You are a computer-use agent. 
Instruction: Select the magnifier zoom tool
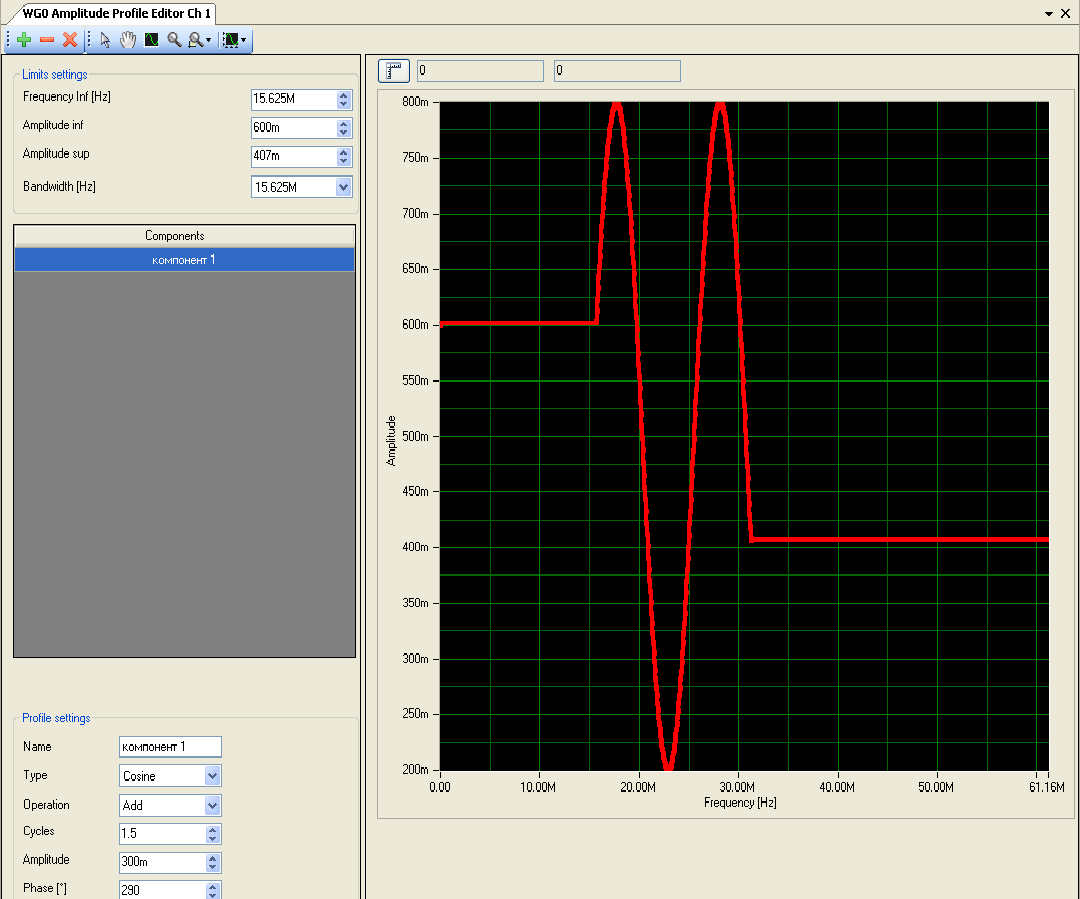tap(174, 40)
